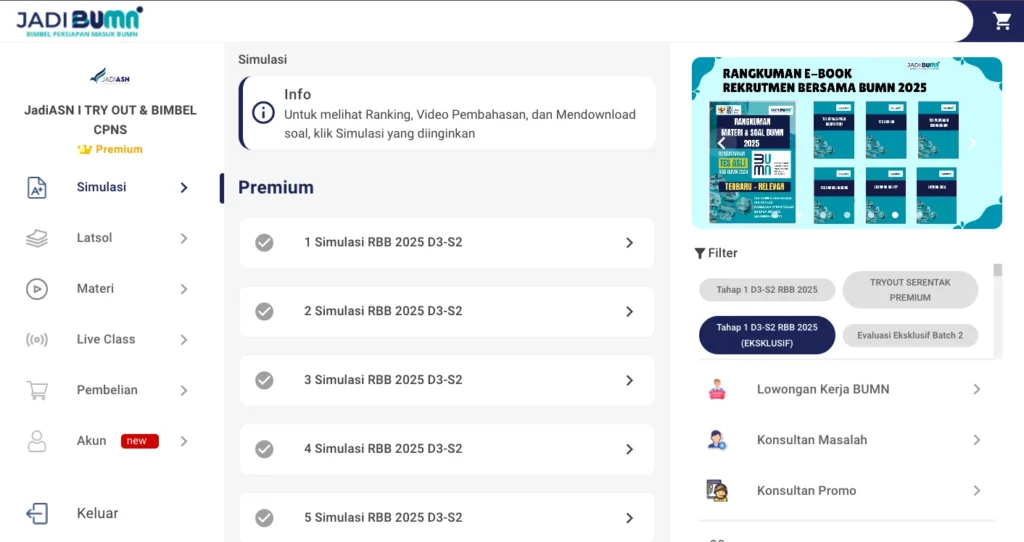Screen dimensions: 1024x542
Task: Open 3 Simulasi RBB 2025 D3-S2 row
Action: coord(447,381)
